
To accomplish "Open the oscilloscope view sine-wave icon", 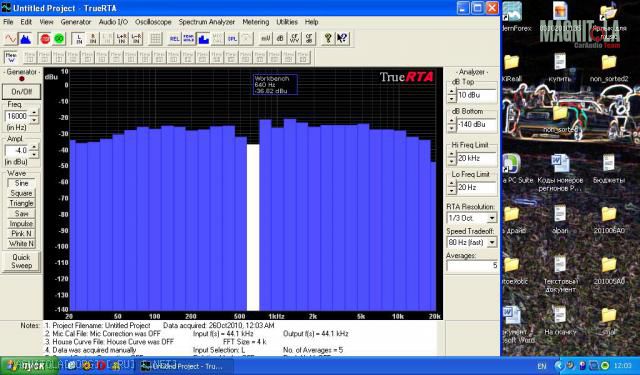I will pyautogui.click(x=11, y=39).
